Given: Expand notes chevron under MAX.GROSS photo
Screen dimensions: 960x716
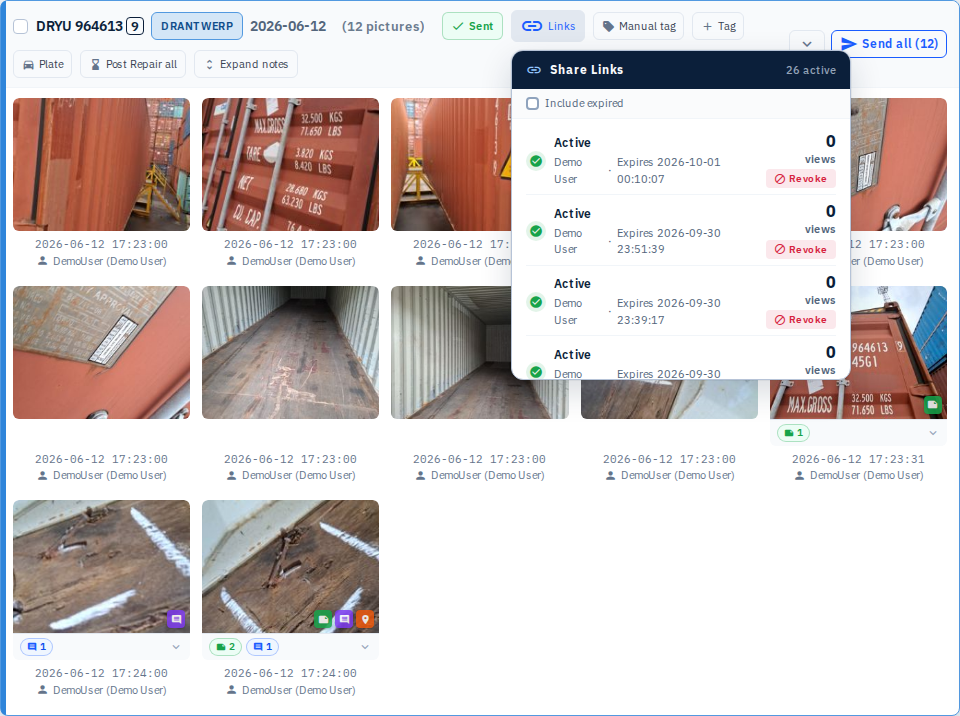Looking at the screenshot, I should point(932,433).
